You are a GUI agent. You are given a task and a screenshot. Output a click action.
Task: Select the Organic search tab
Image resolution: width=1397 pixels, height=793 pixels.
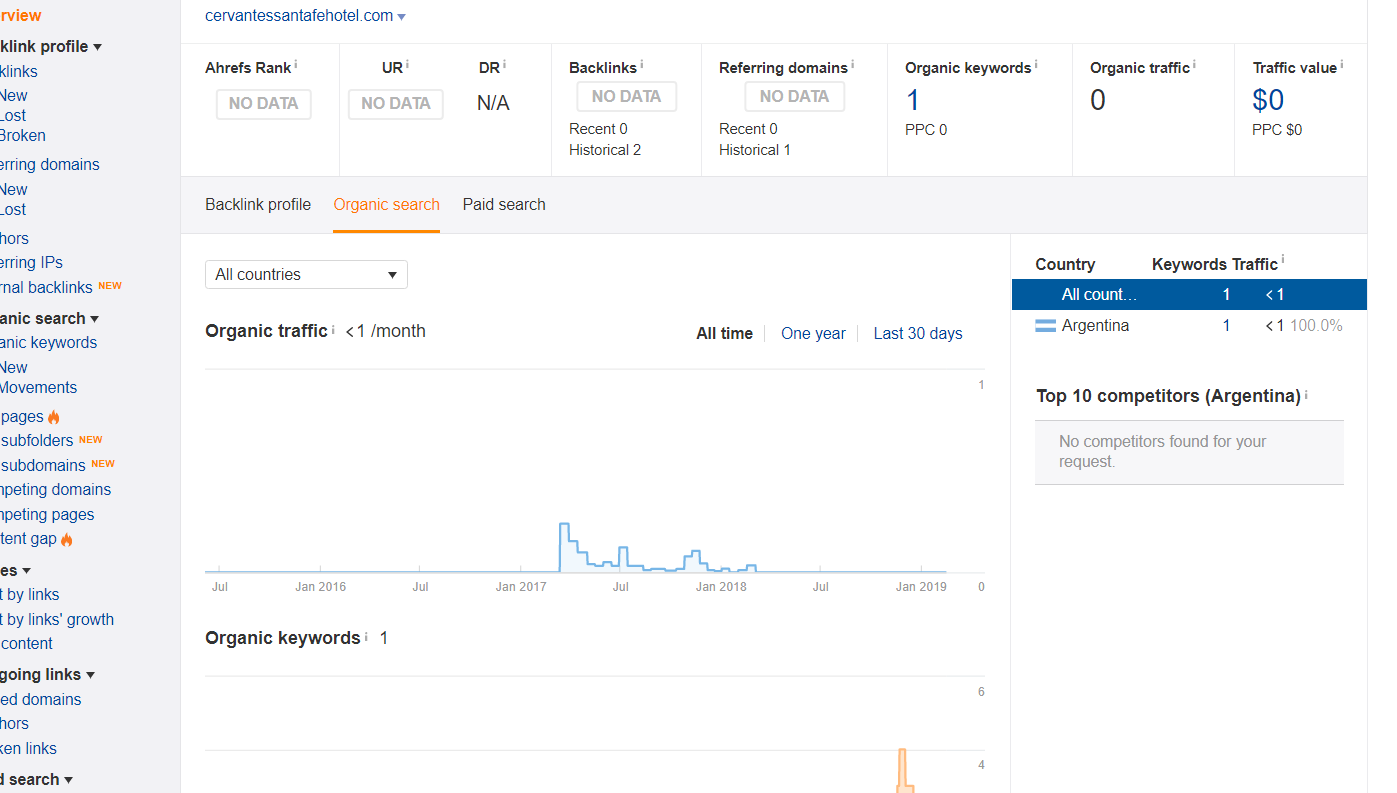point(386,204)
